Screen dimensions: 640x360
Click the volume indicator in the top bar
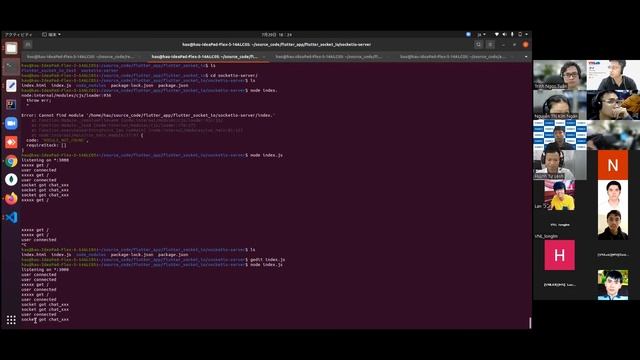tap(504, 35)
